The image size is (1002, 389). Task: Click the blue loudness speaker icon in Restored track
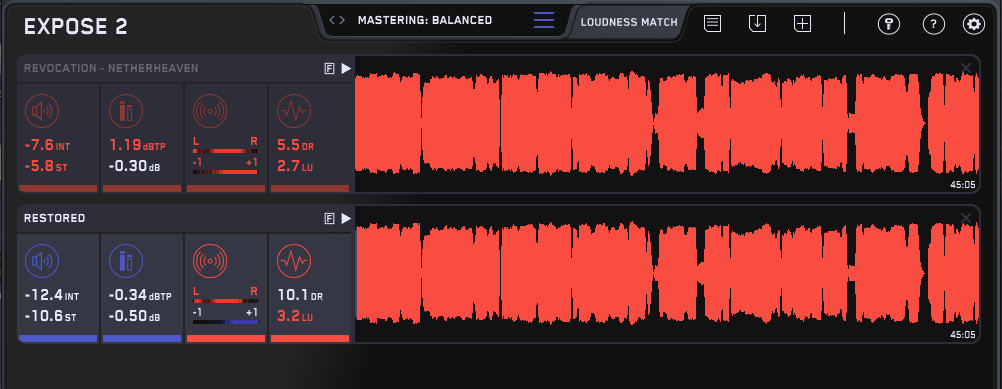point(42,261)
